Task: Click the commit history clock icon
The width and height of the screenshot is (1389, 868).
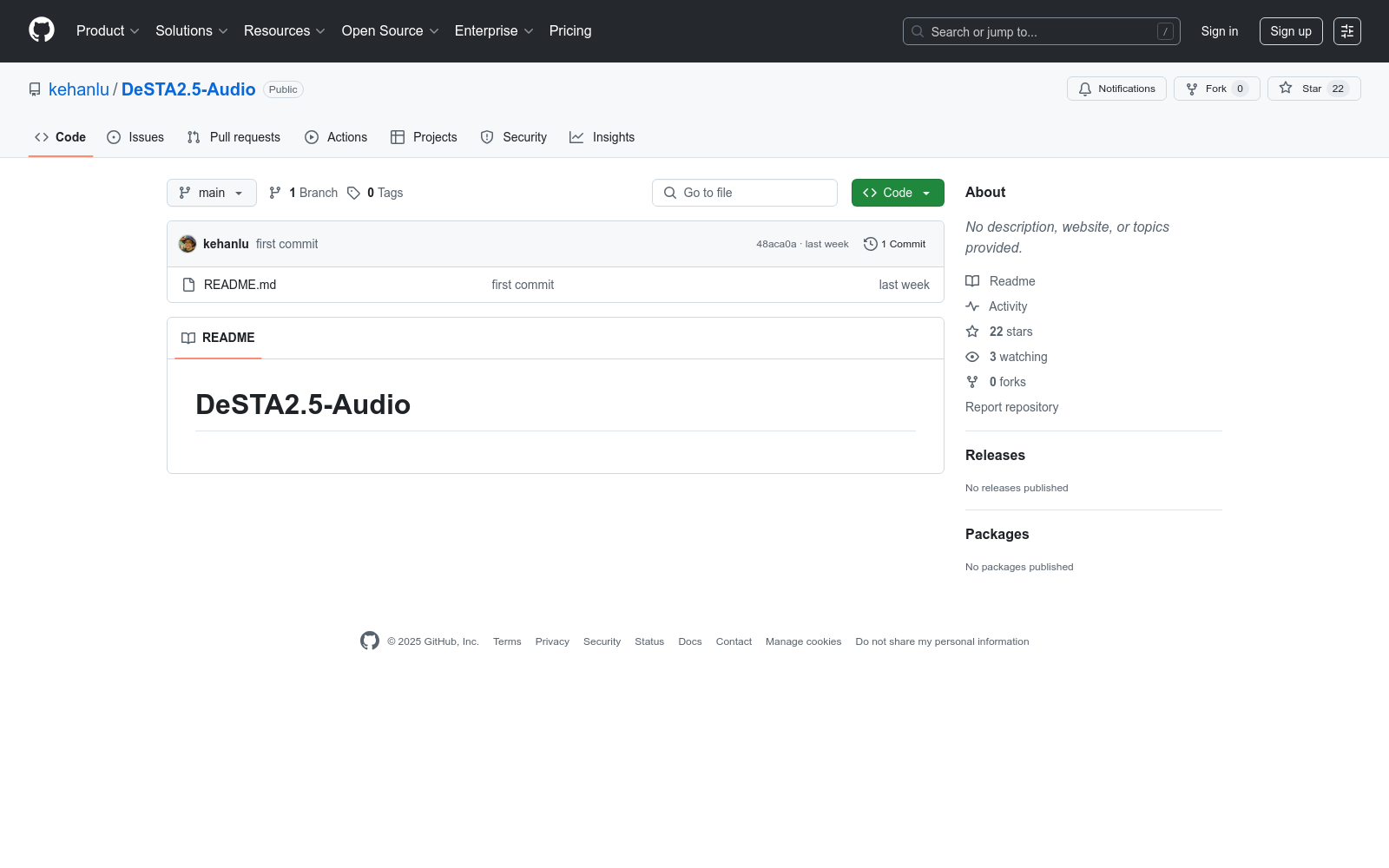Action: tap(870, 244)
